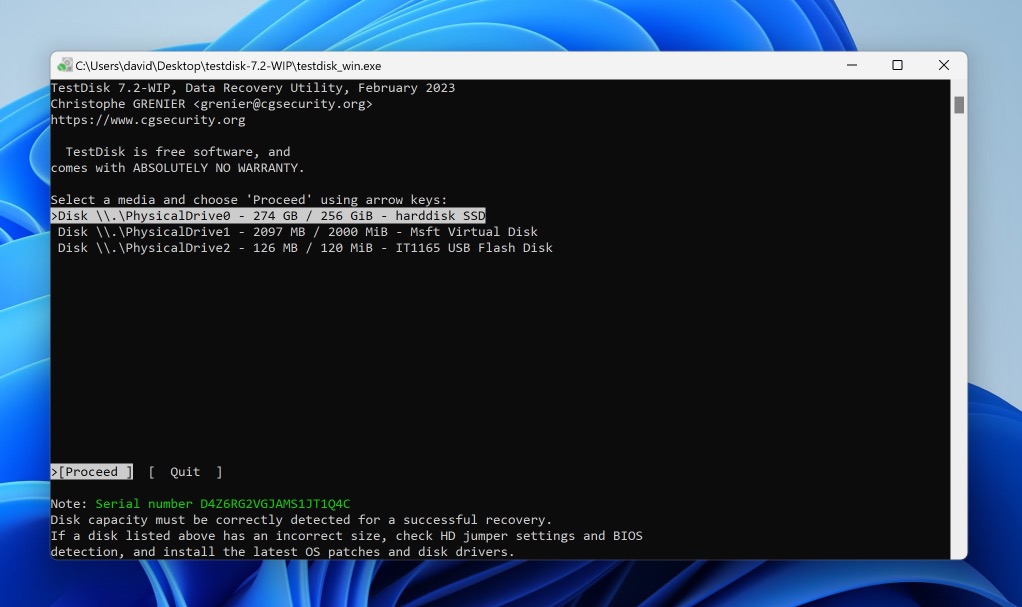Image resolution: width=1022 pixels, height=607 pixels.
Task: Click the https://www.cgsecurity.org URL text
Action: coord(148,120)
